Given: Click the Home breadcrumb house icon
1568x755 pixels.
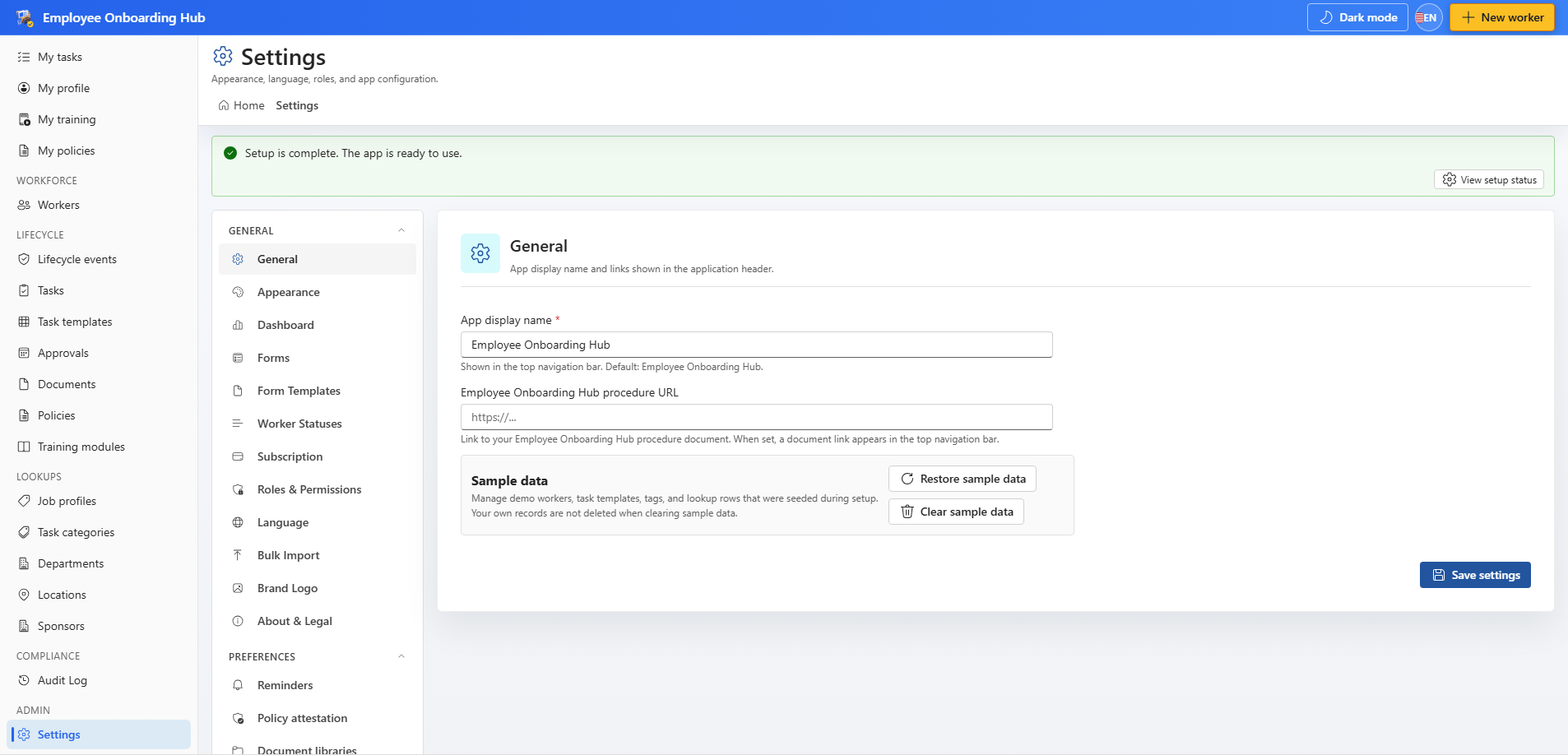Looking at the screenshot, I should [224, 105].
